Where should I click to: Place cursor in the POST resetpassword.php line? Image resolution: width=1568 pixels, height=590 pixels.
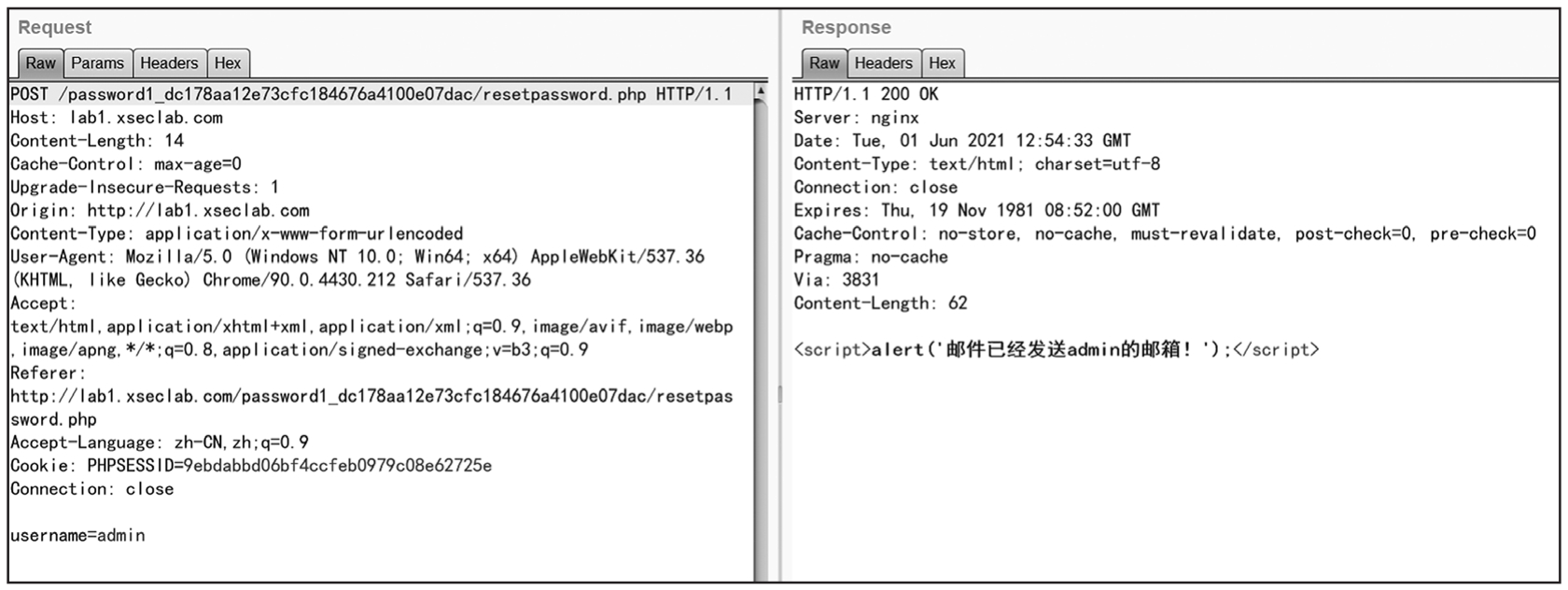tap(371, 94)
